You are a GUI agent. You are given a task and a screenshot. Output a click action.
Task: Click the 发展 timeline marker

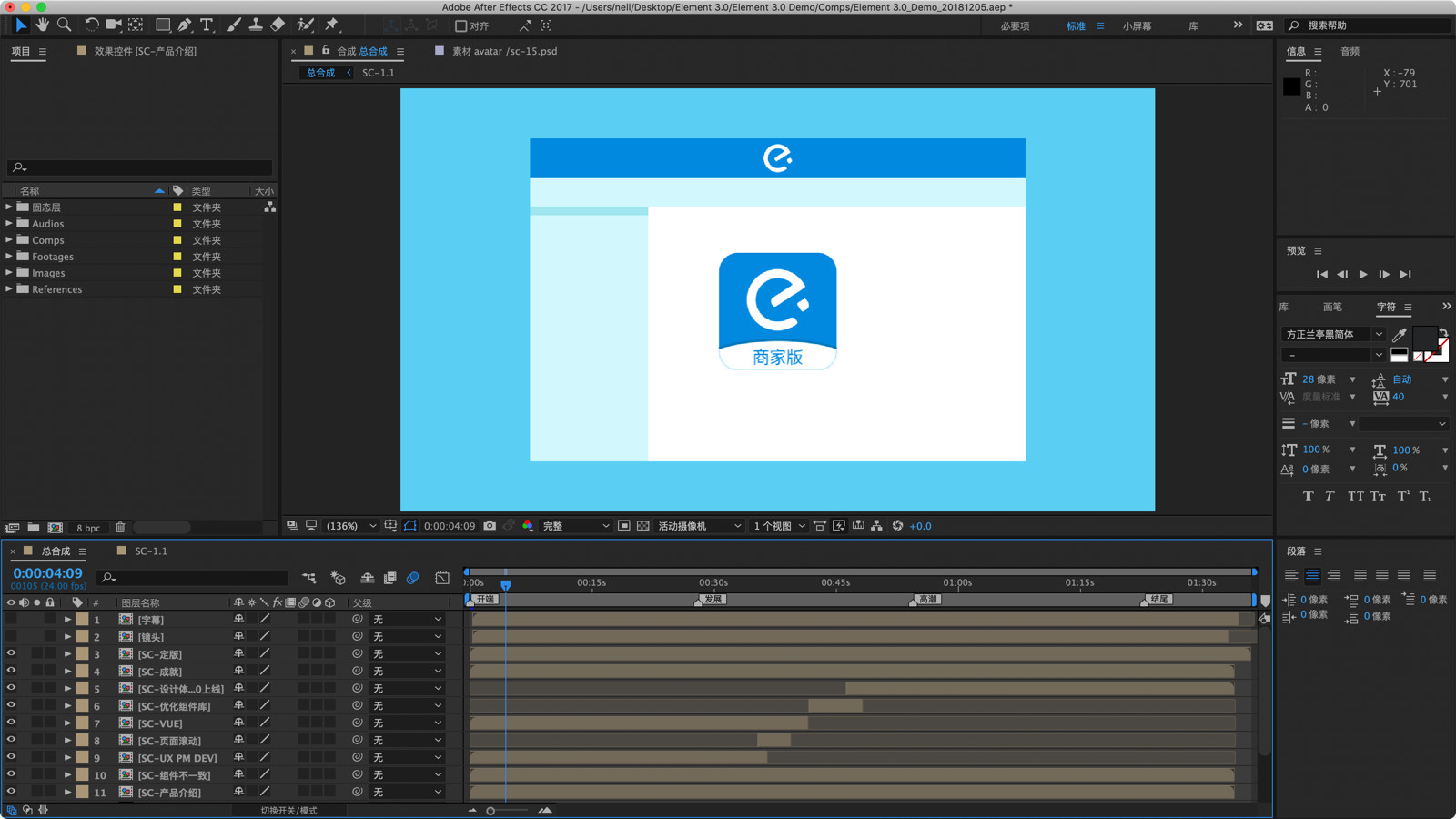coord(713,600)
